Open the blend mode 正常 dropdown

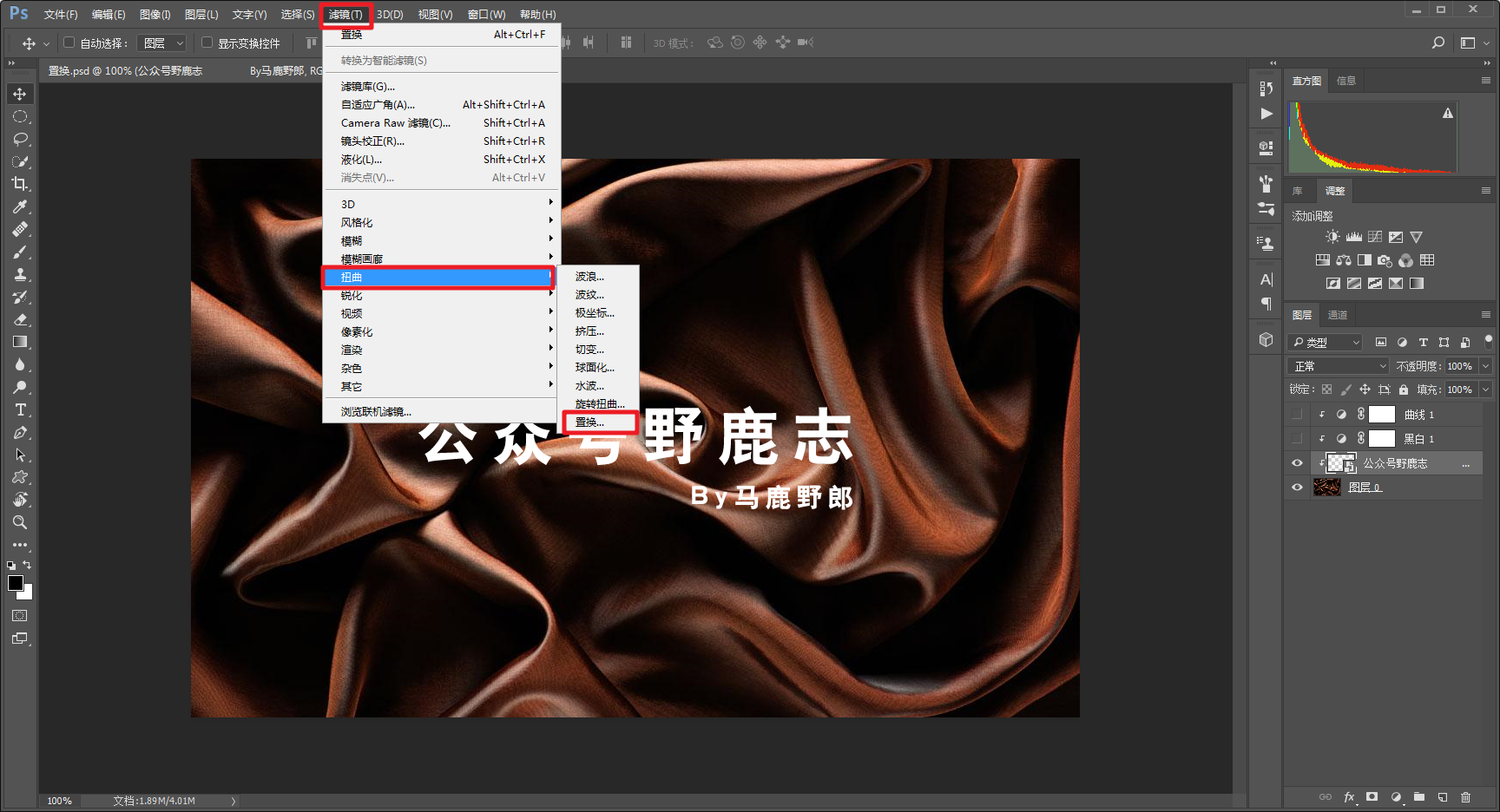click(1339, 366)
